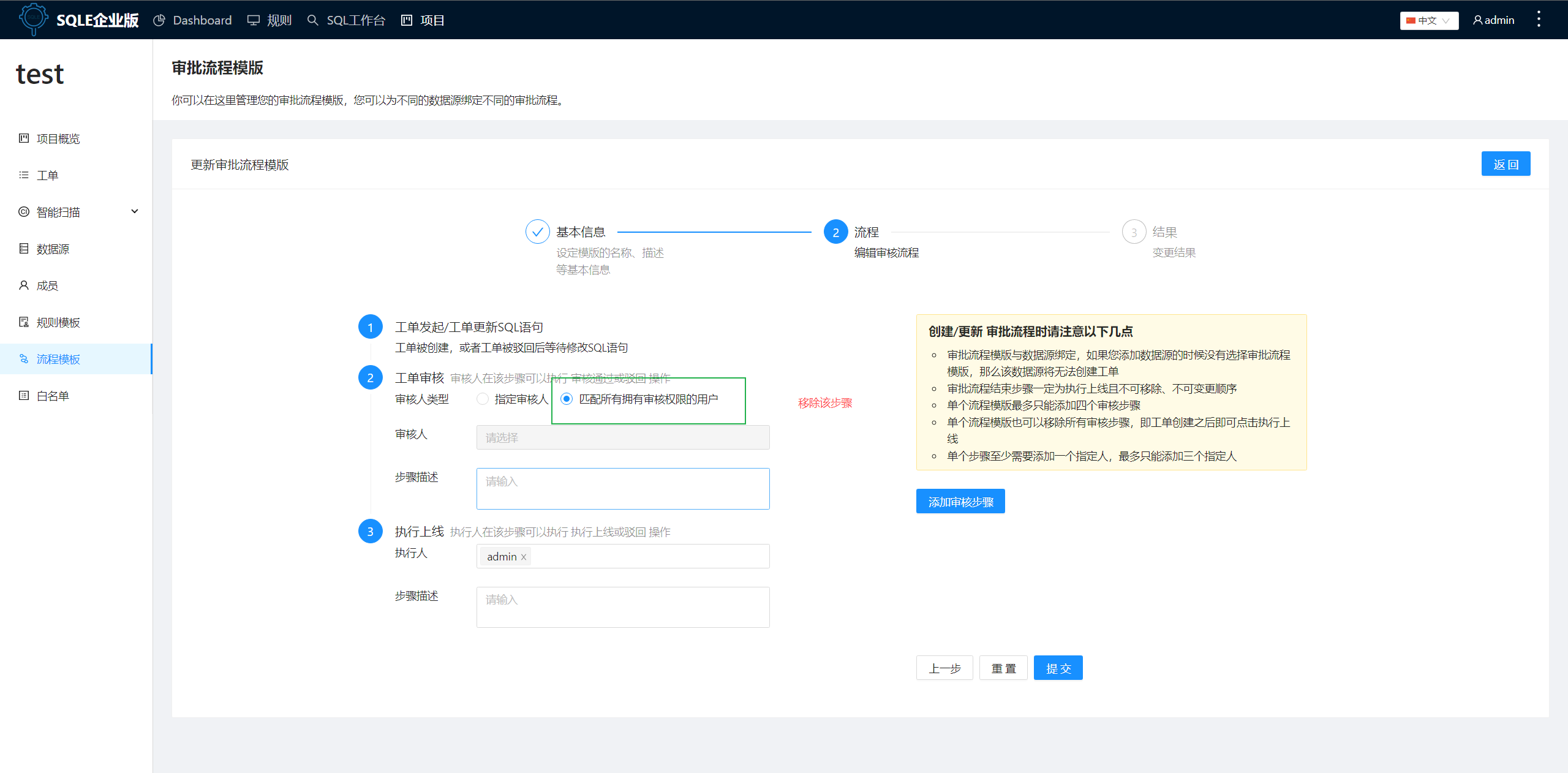Click the SQLE logo icon
This screenshot has height=773, width=1568.
click(x=33, y=19)
